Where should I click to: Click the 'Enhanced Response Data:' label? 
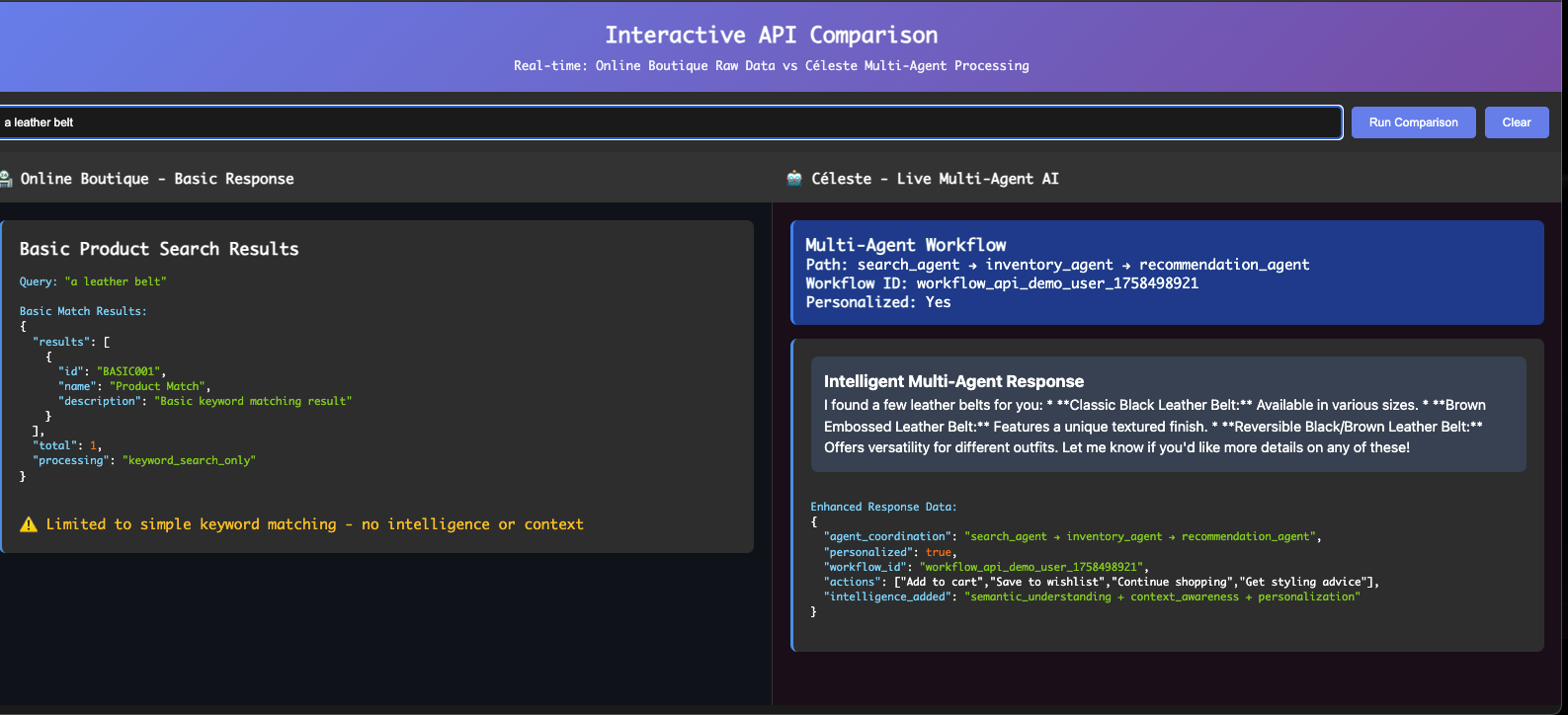(x=883, y=507)
